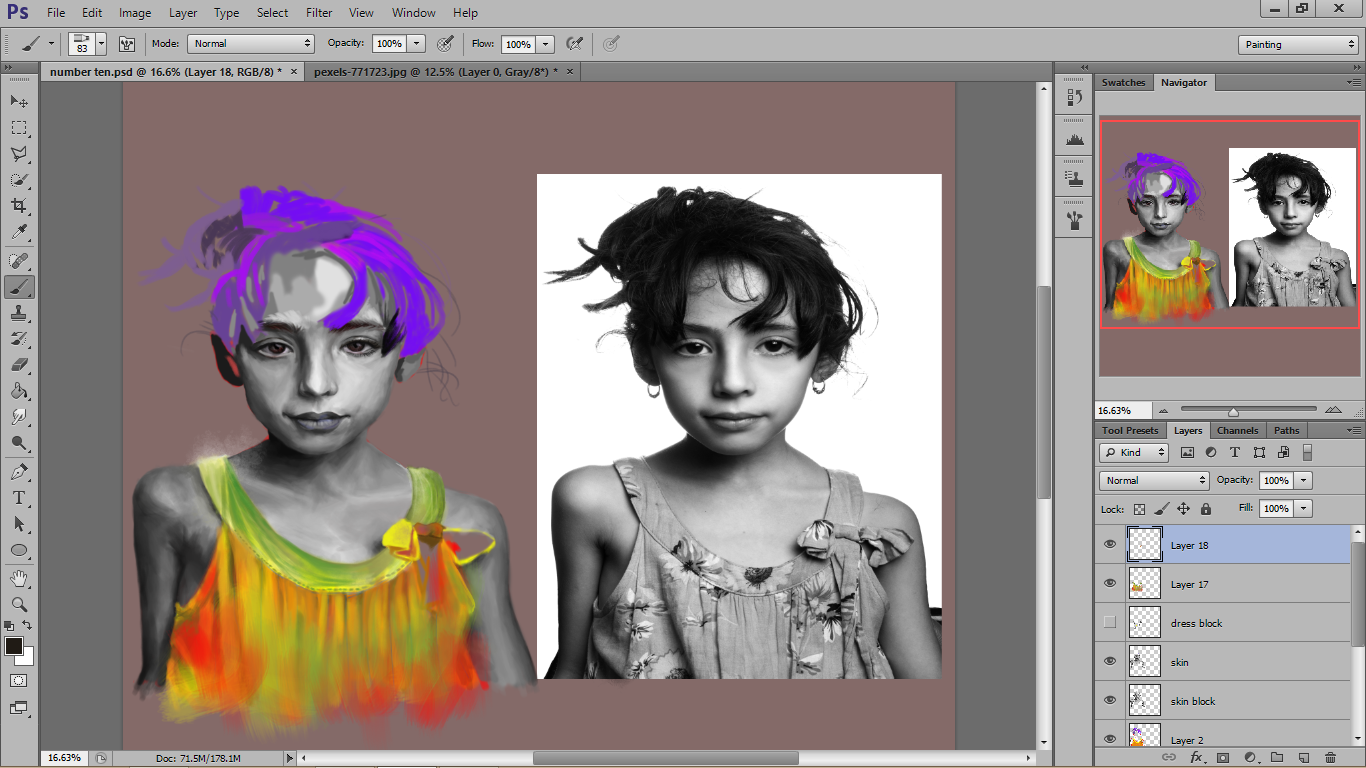Show the hidden dress block layer

point(1109,623)
